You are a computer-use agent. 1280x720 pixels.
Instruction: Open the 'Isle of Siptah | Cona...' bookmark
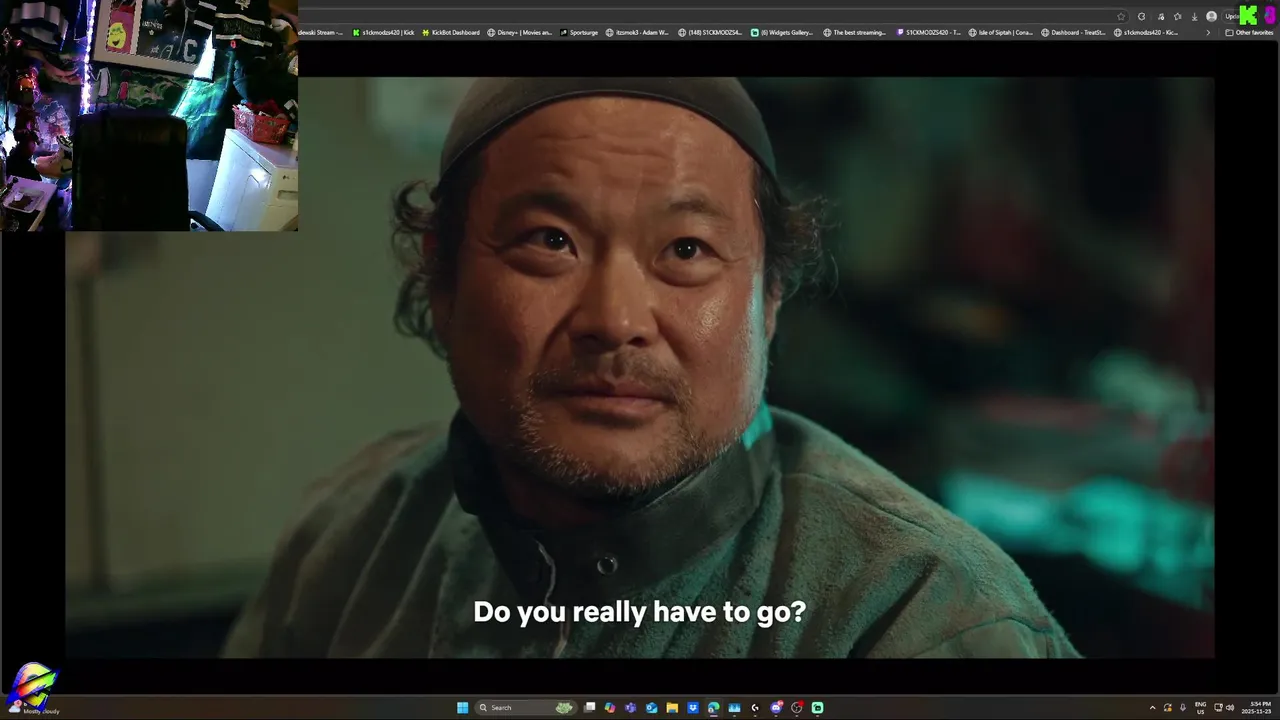click(x=1000, y=32)
